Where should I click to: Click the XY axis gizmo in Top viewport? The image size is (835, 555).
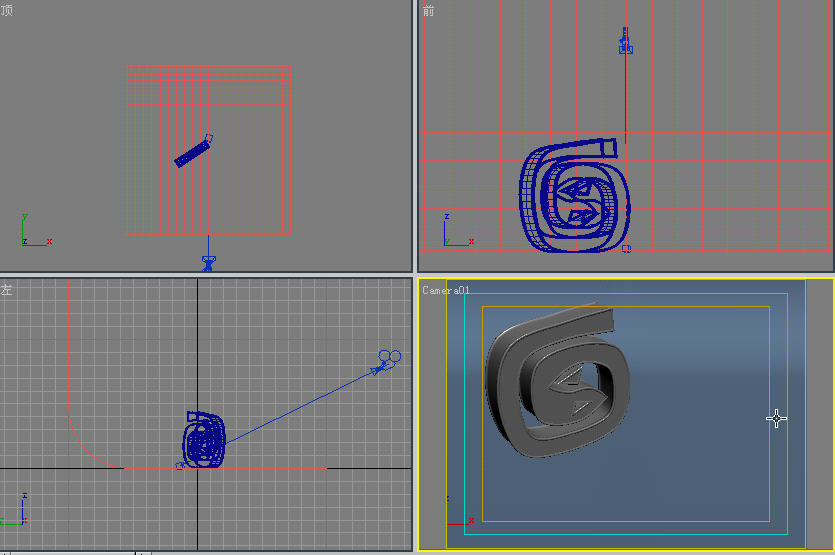(x=33, y=232)
